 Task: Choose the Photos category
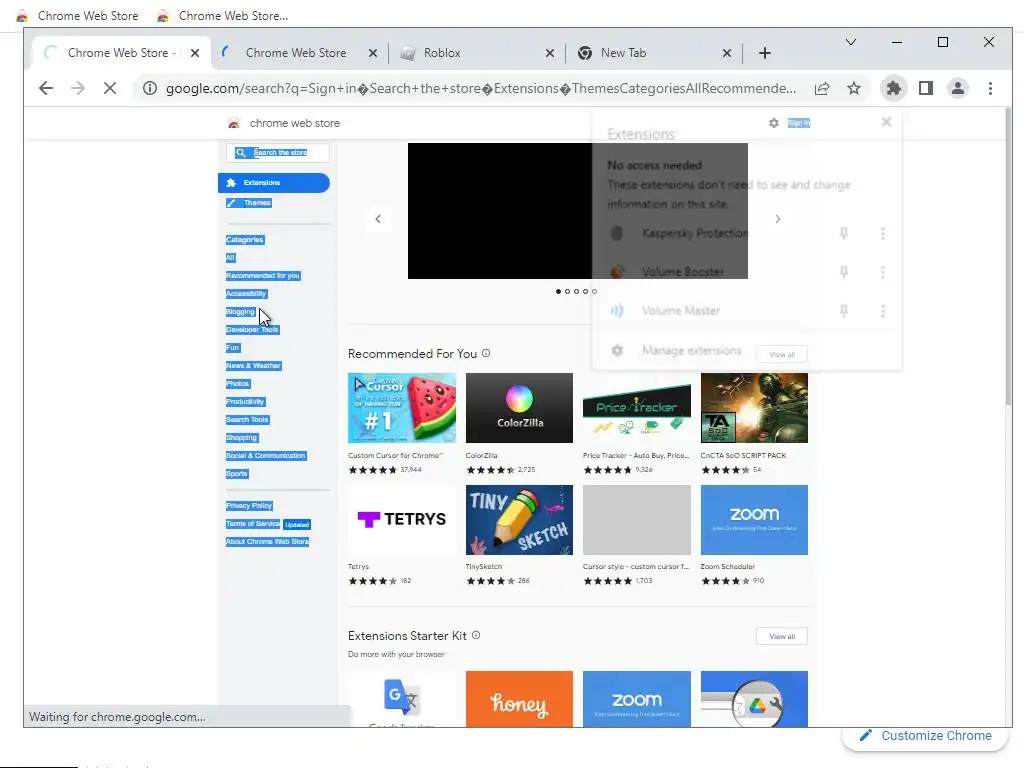click(238, 383)
